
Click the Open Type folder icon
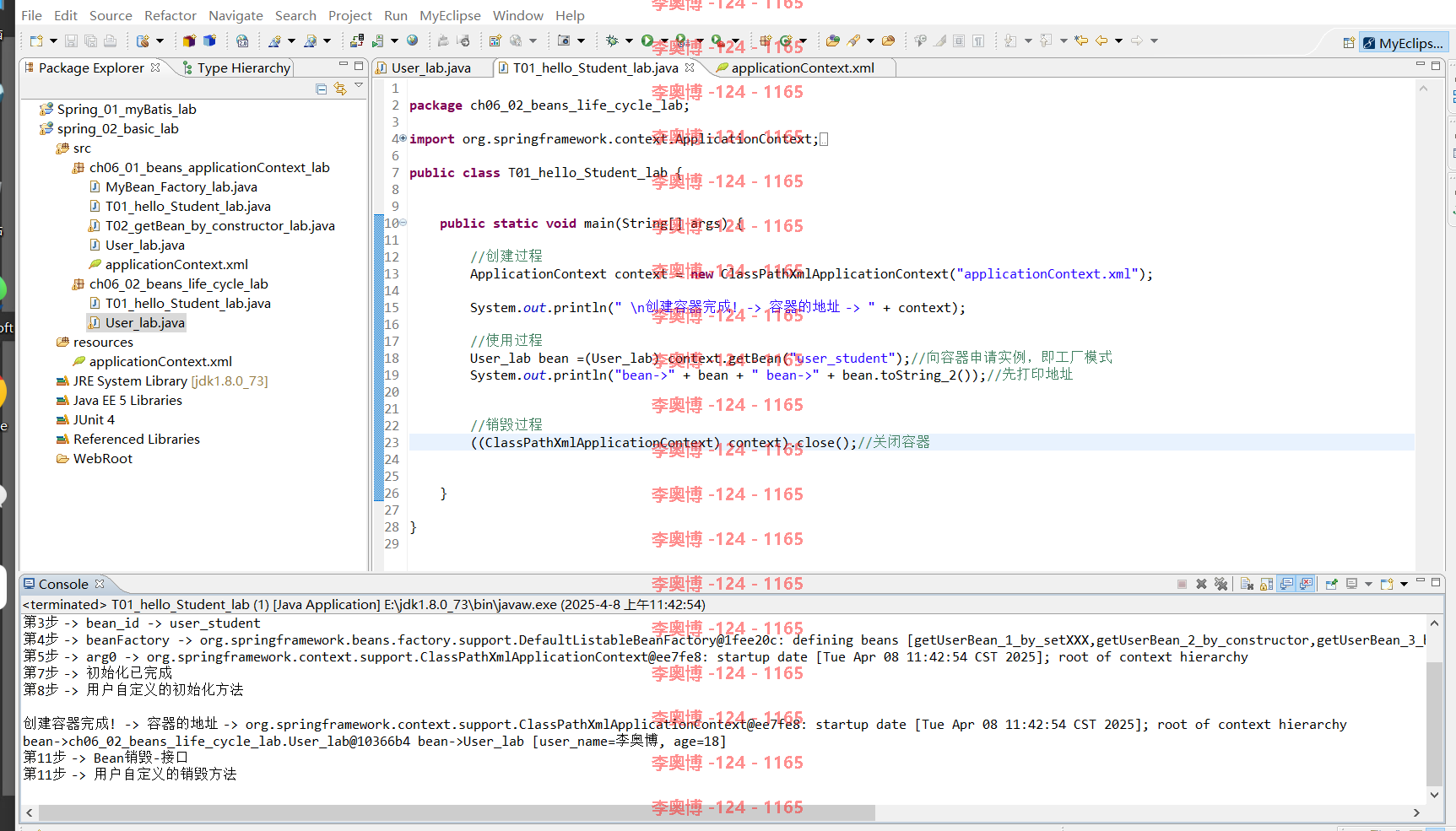coord(833,40)
